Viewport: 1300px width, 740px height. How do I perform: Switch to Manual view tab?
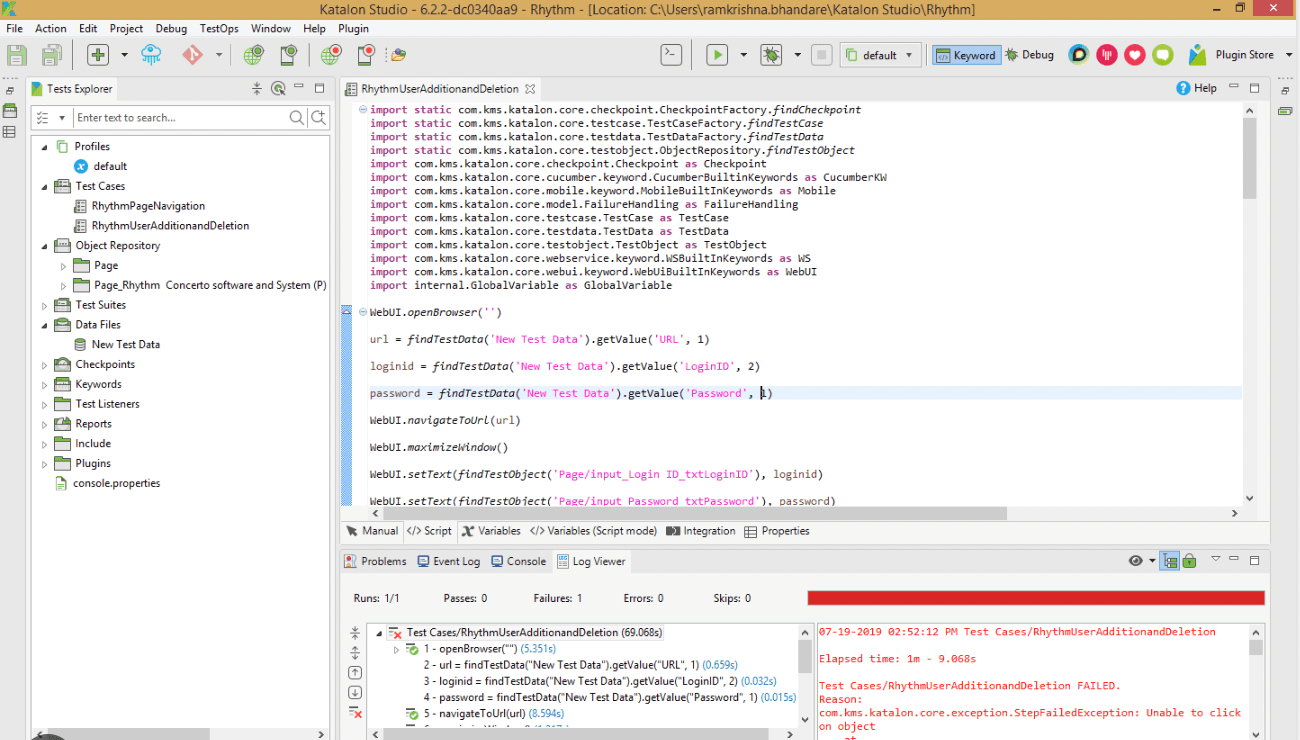pyautogui.click(x=371, y=531)
